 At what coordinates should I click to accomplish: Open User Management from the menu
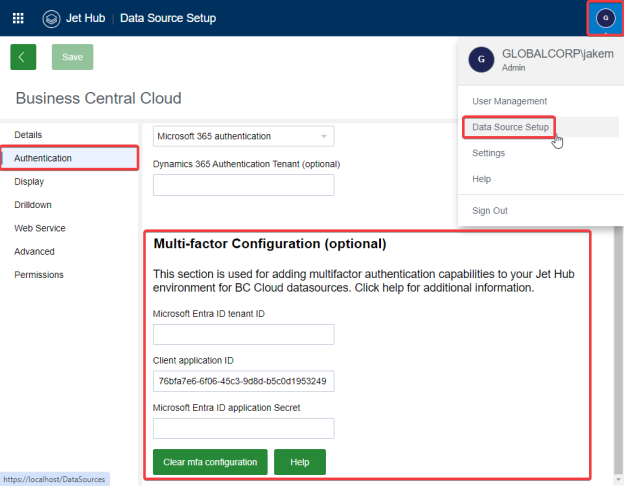(509, 101)
